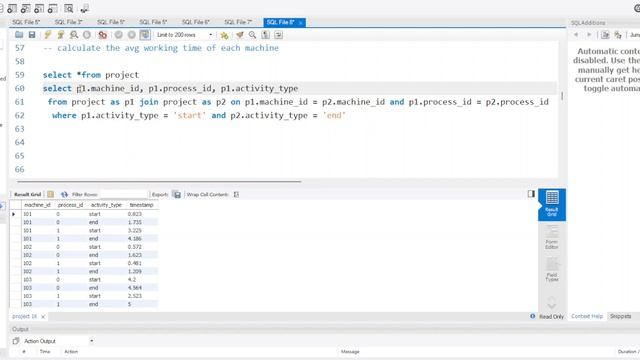
Task: Click the grid icon next to Result Grid label
Action: (51, 194)
